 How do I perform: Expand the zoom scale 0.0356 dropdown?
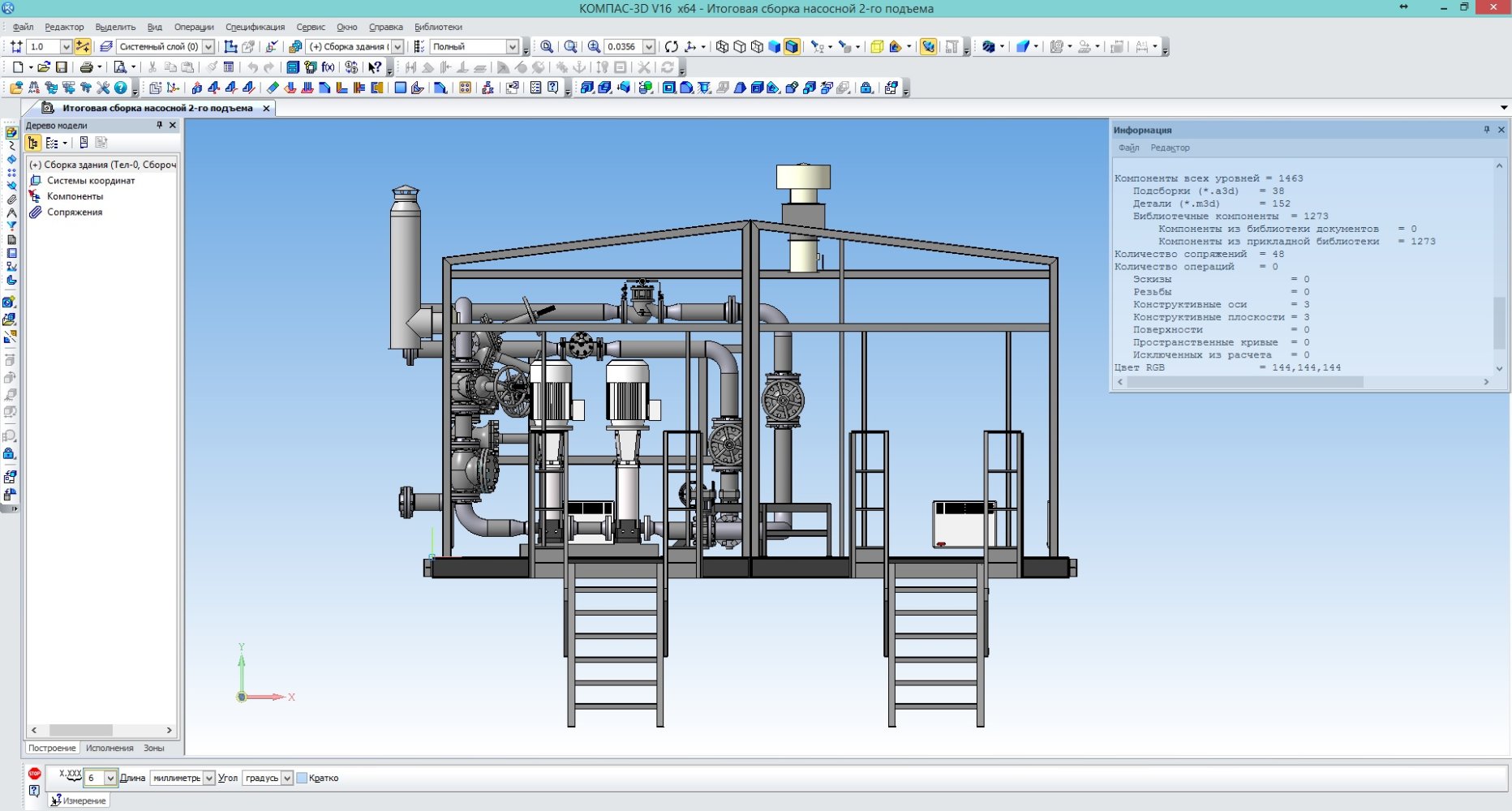coord(649,47)
